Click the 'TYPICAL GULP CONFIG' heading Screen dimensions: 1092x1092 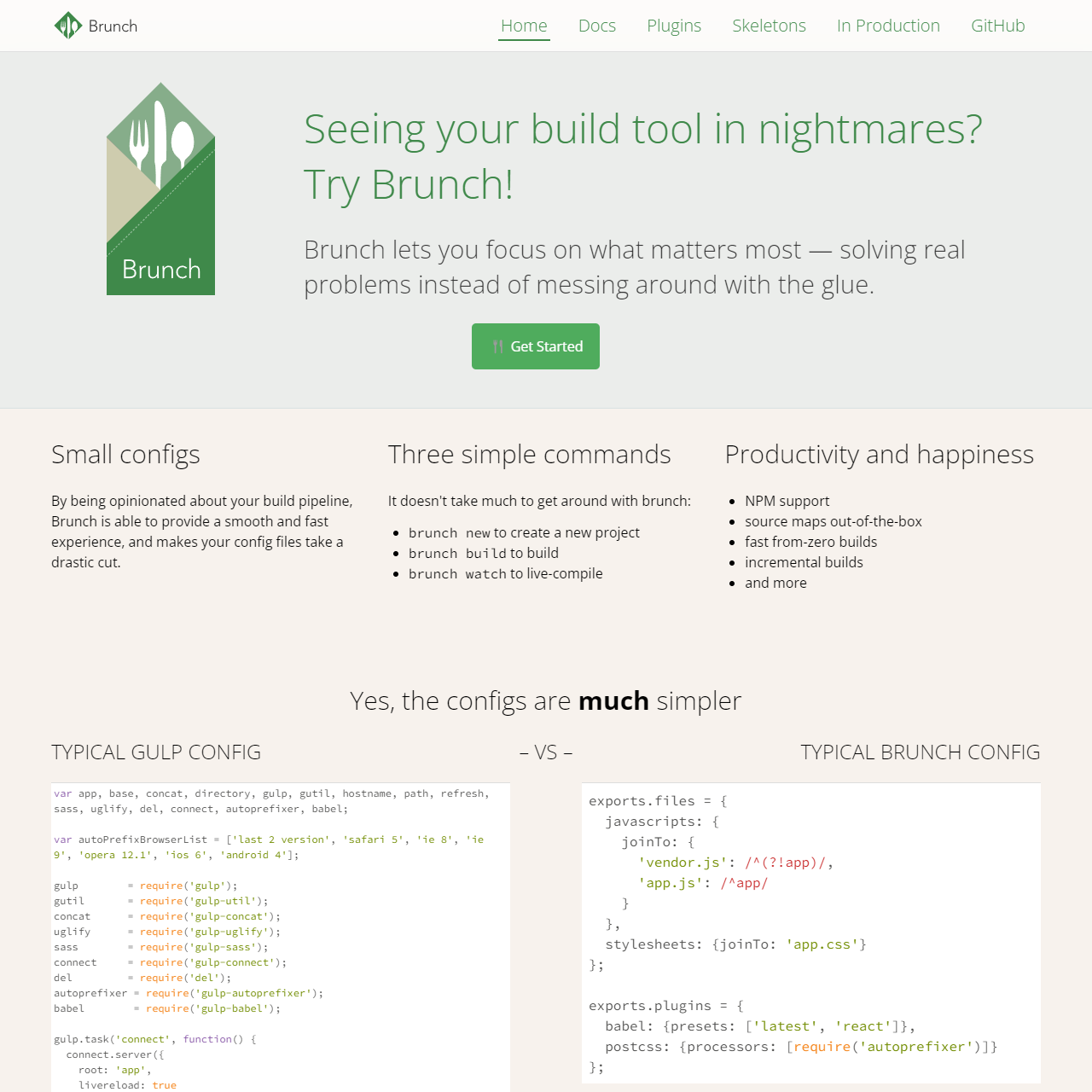156,752
